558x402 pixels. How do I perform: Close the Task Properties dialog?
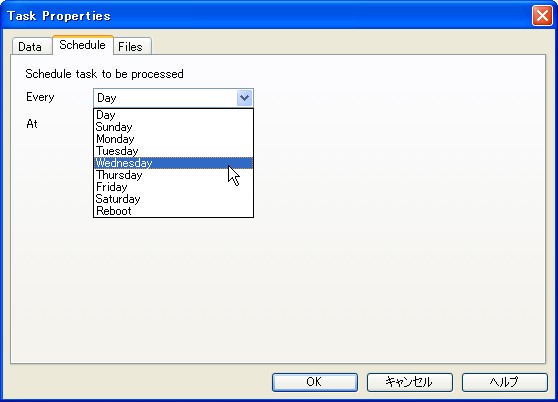542,16
